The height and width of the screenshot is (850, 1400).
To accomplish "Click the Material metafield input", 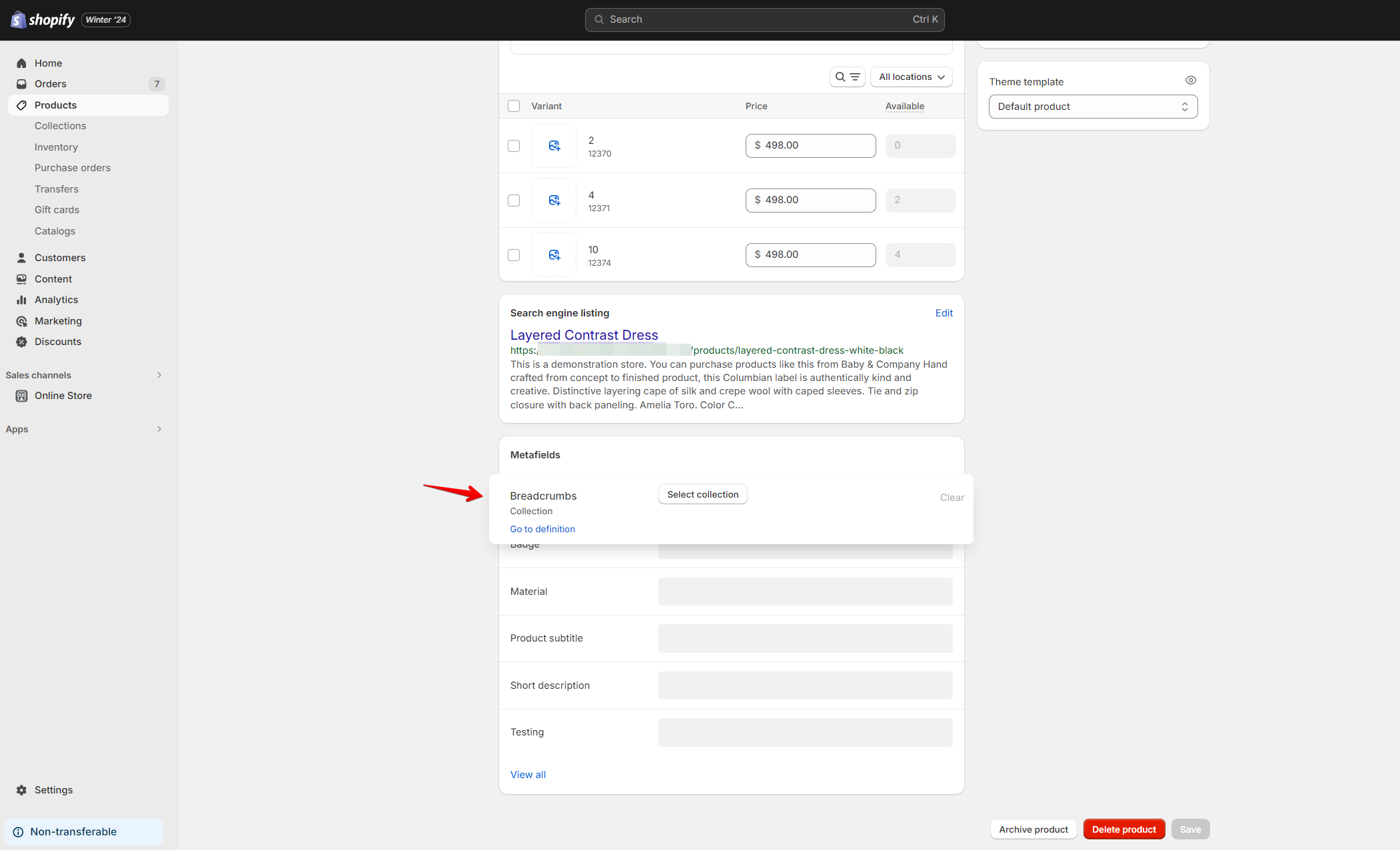I will tap(805, 592).
